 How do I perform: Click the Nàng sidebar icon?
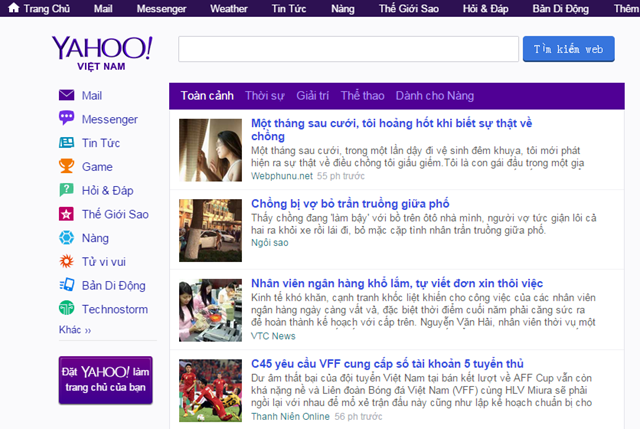pos(67,237)
